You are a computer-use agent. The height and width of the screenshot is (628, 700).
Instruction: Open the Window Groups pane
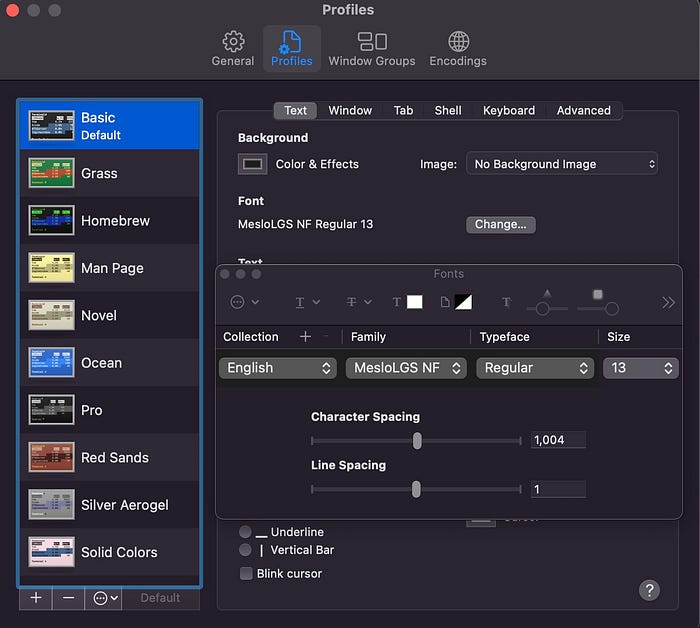coord(372,49)
